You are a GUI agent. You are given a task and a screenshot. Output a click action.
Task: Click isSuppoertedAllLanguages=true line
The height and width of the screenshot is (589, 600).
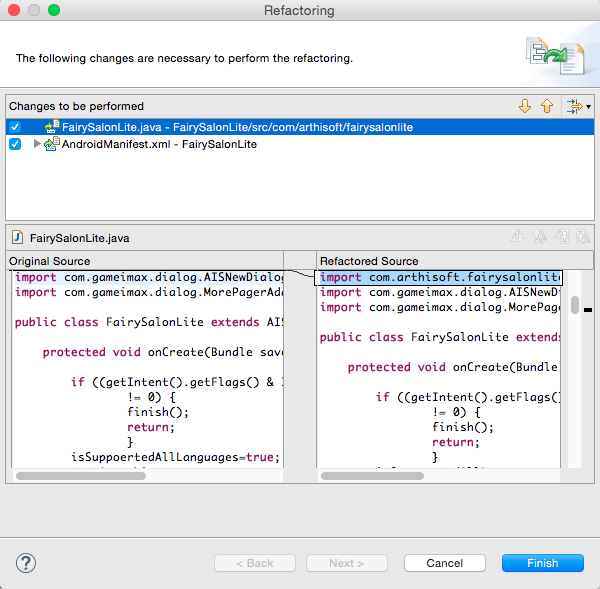(x=175, y=457)
